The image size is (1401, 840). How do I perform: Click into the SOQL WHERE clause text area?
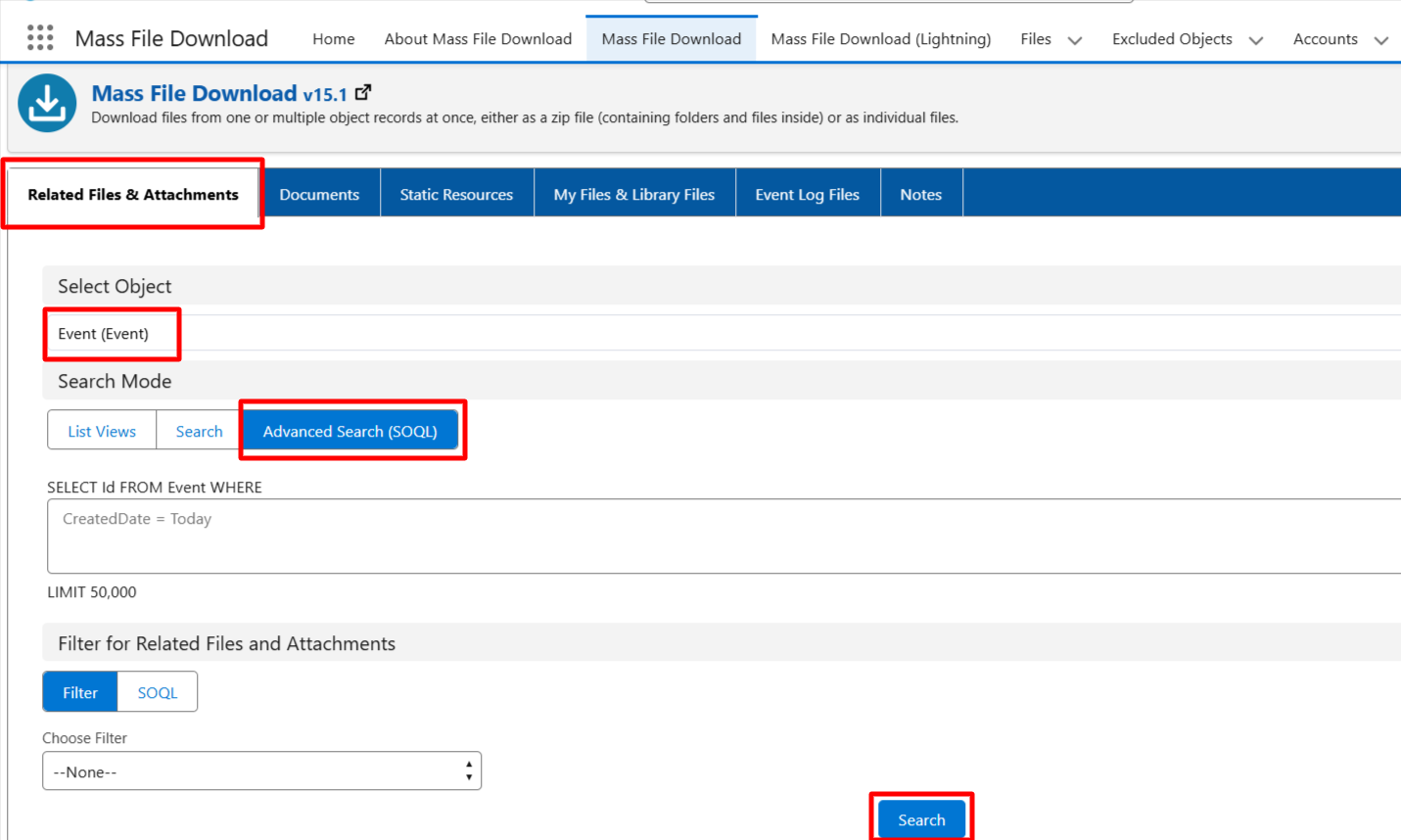coord(724,536)
